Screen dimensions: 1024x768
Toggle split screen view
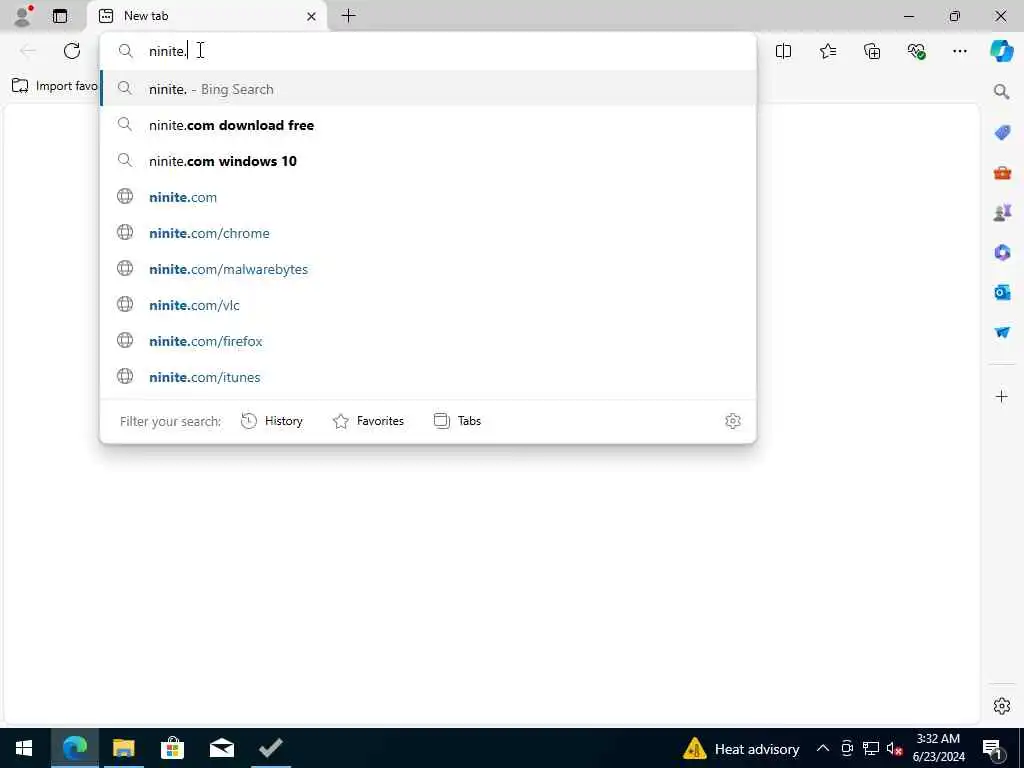pos(783,51)
